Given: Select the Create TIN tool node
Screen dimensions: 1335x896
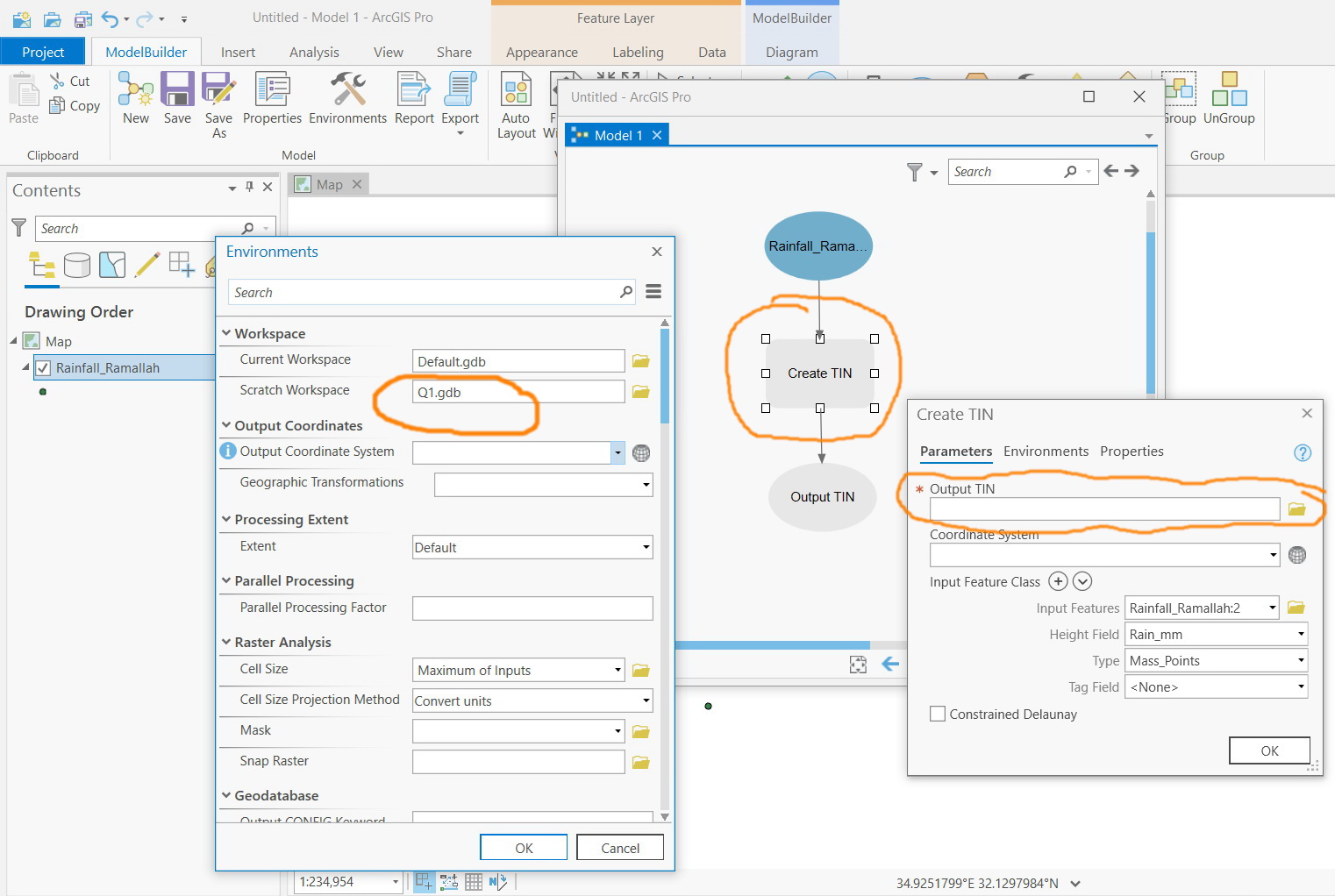Looking at the screenshot, I should 820,373.
